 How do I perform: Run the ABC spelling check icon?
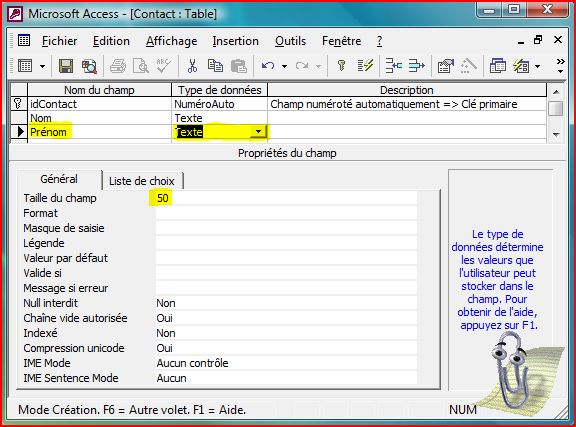point(163,67)
